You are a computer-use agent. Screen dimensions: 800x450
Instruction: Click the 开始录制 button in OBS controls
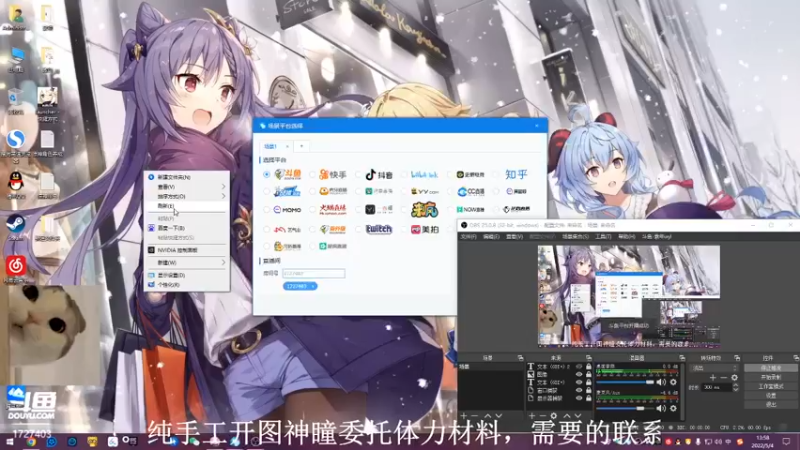771,377
